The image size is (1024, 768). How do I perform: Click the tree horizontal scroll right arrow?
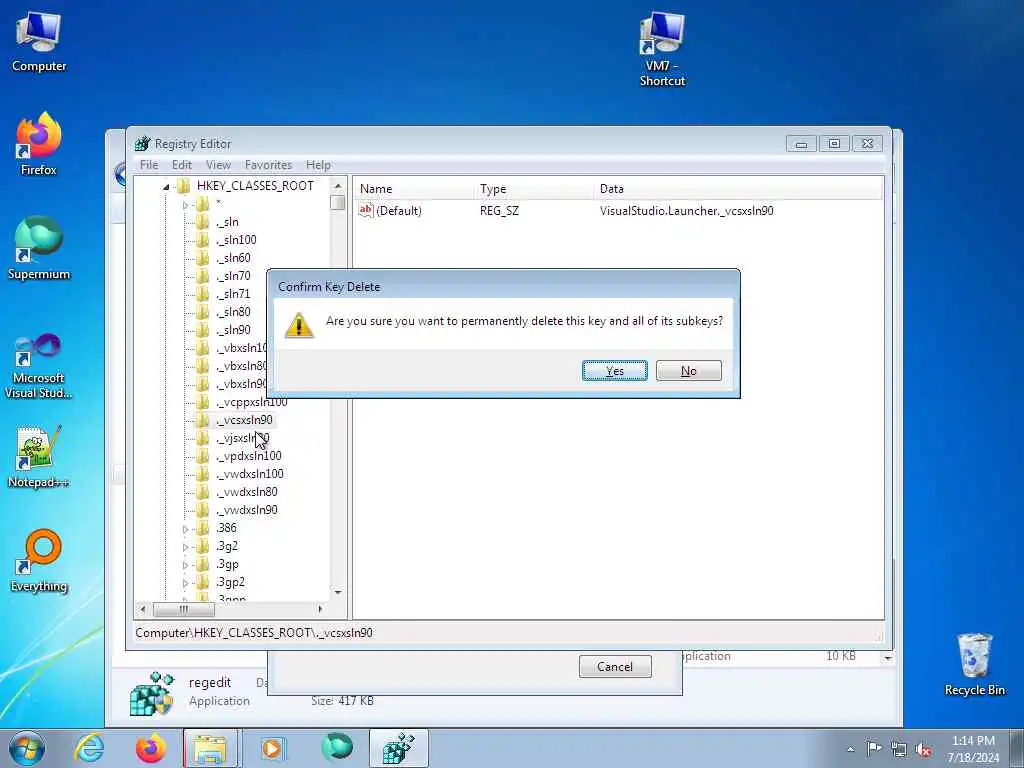(x=320, y=609)
